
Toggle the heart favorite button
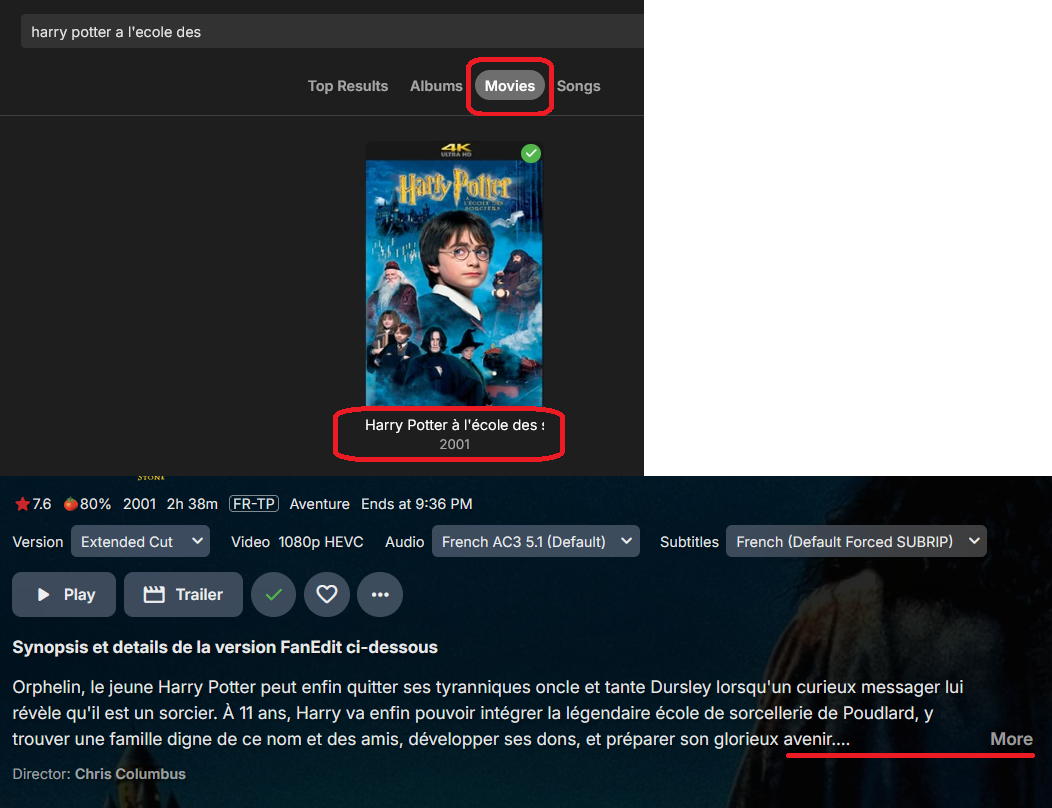(327, 595)
